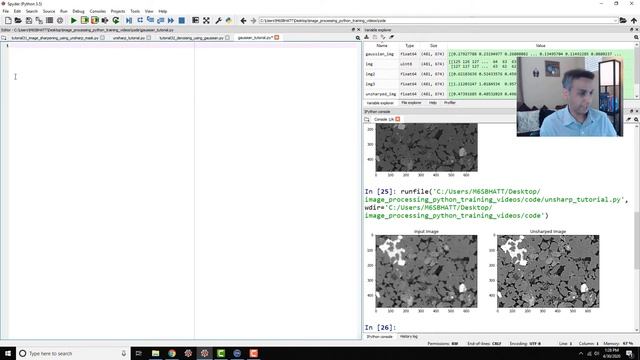This screenshot has height=360, width=640.
Task: Run current cell and advance to next
Action: pos(95,20)
